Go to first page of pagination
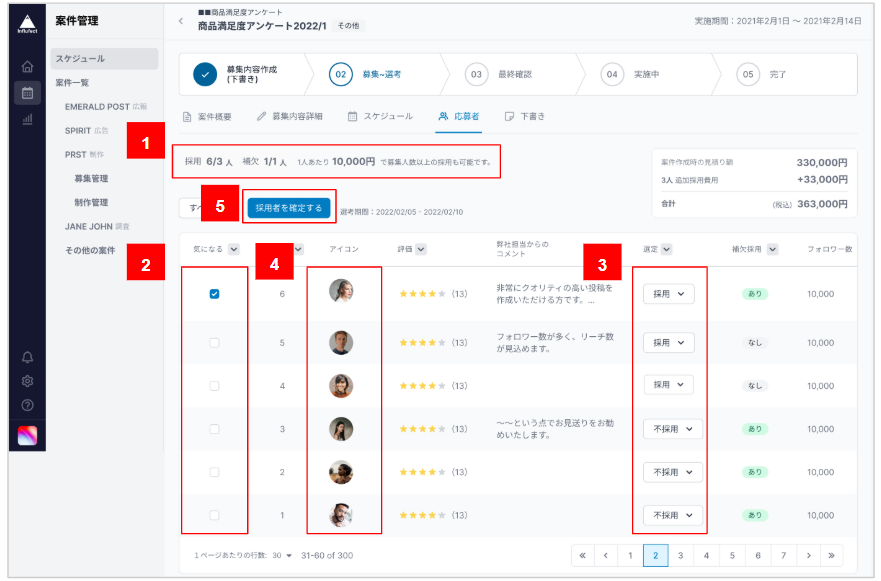The height and width of the screenshot is (581, 881). tap(583, 556)
